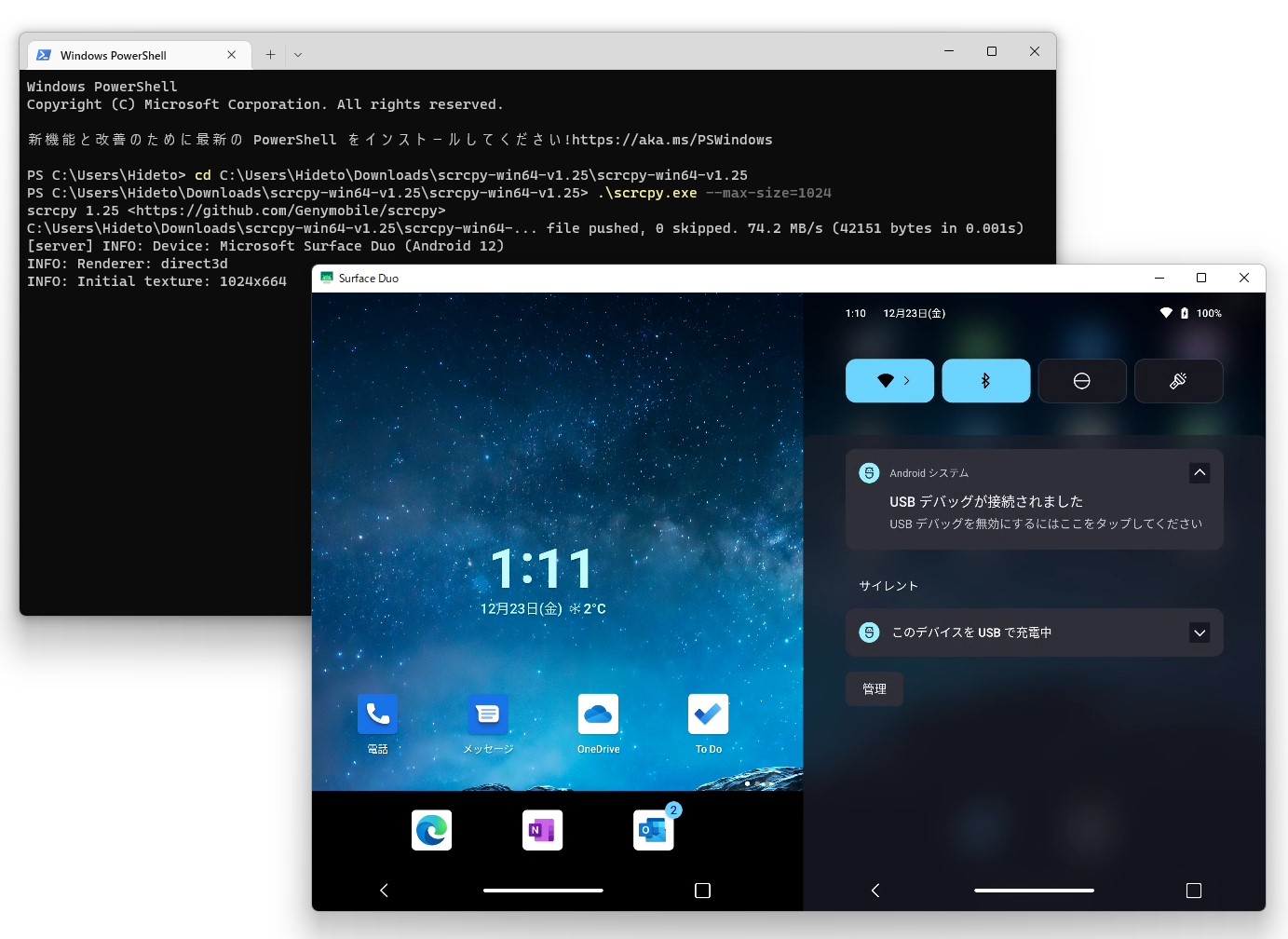Tap the home gesture bar
This screenshot has width=1288, height=939.
point(543,891)
